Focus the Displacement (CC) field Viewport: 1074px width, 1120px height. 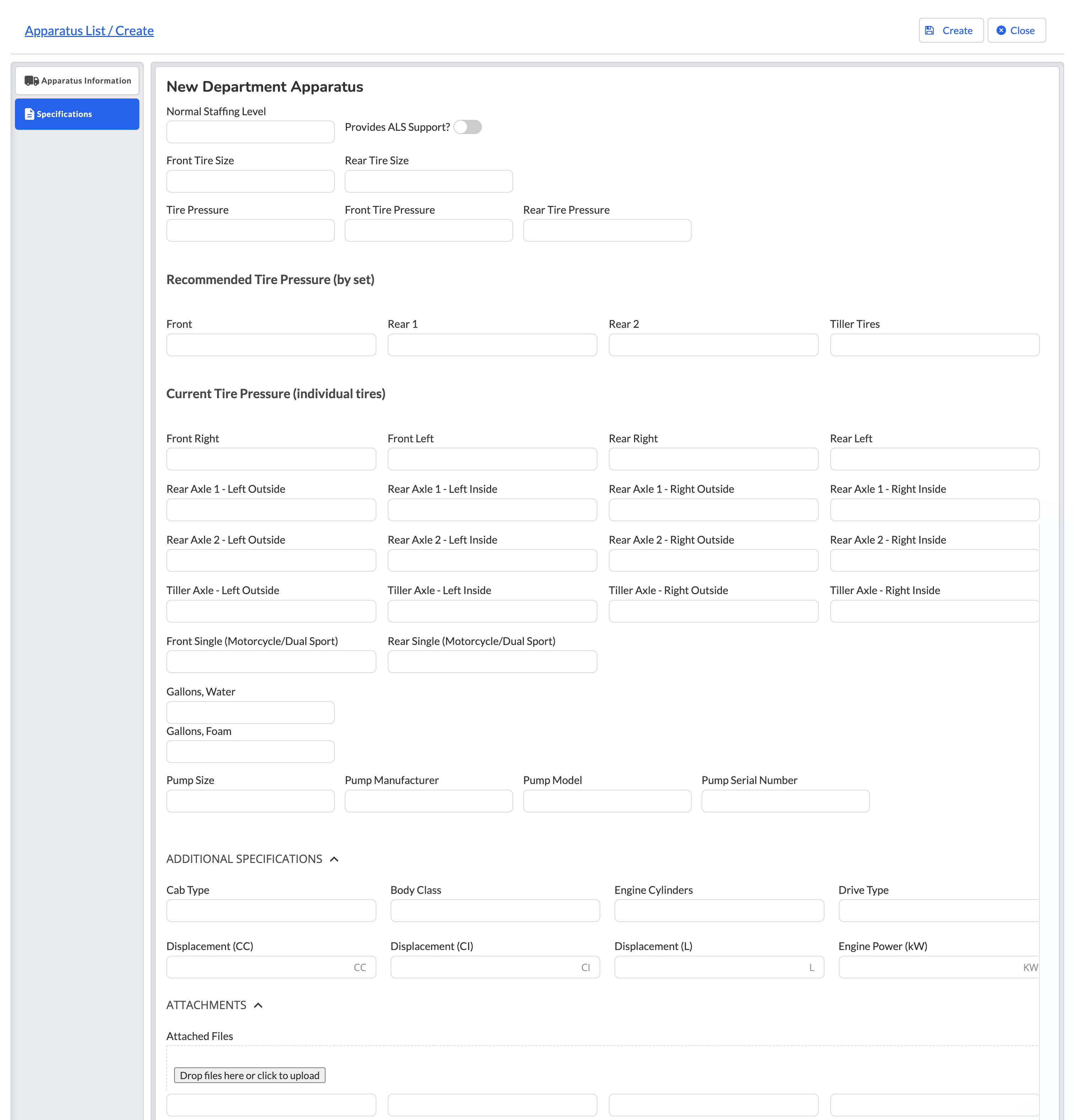click(x=271, y=967)
